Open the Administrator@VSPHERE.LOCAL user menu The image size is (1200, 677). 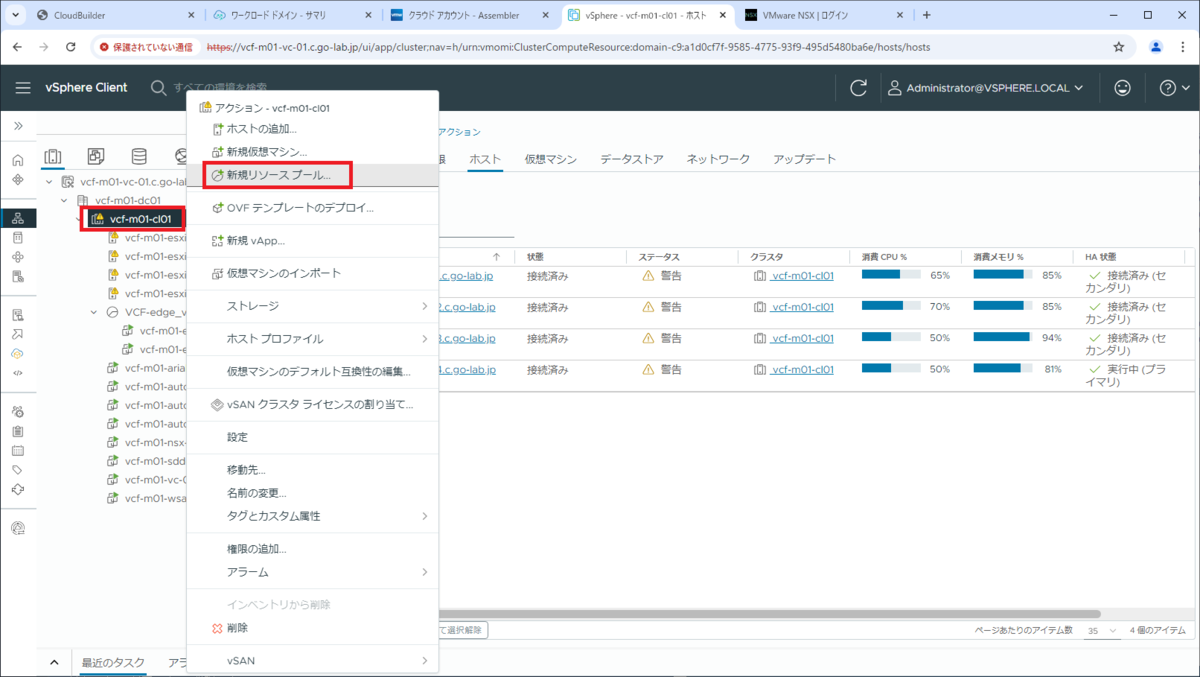(x=985, y=88)
